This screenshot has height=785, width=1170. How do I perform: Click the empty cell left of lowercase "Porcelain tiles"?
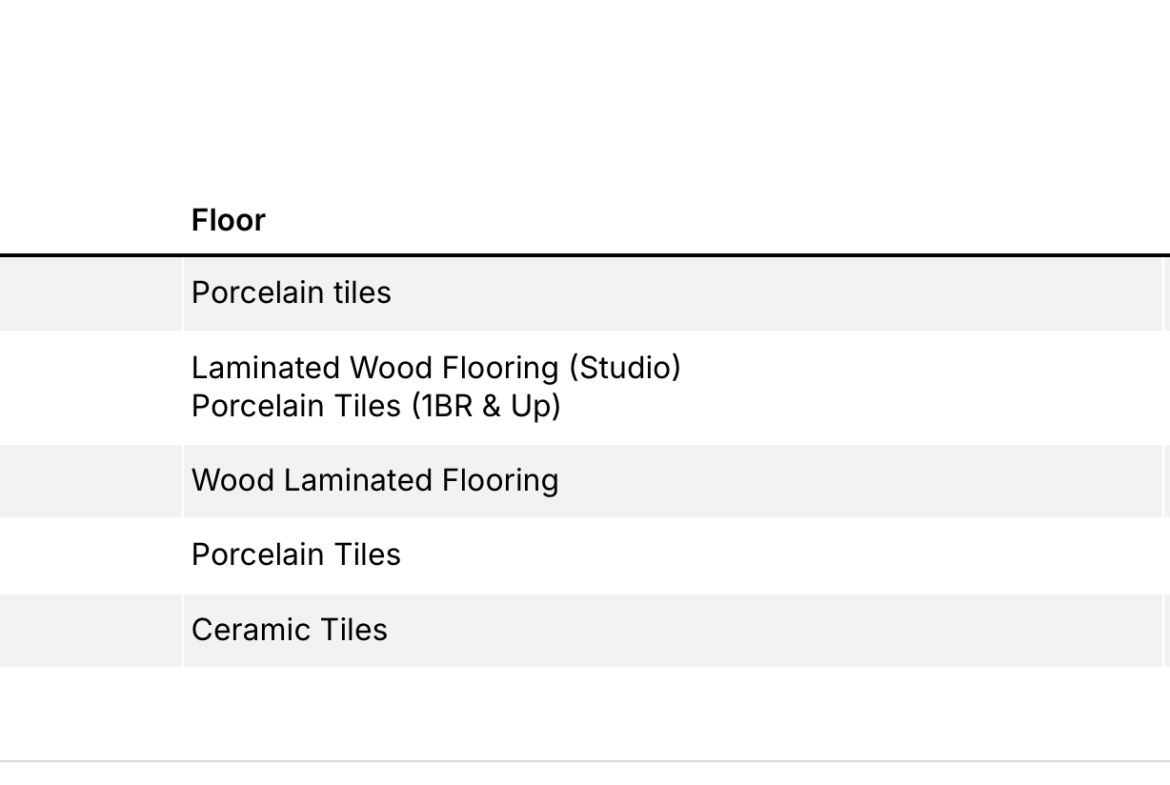(x=90, y=294)
